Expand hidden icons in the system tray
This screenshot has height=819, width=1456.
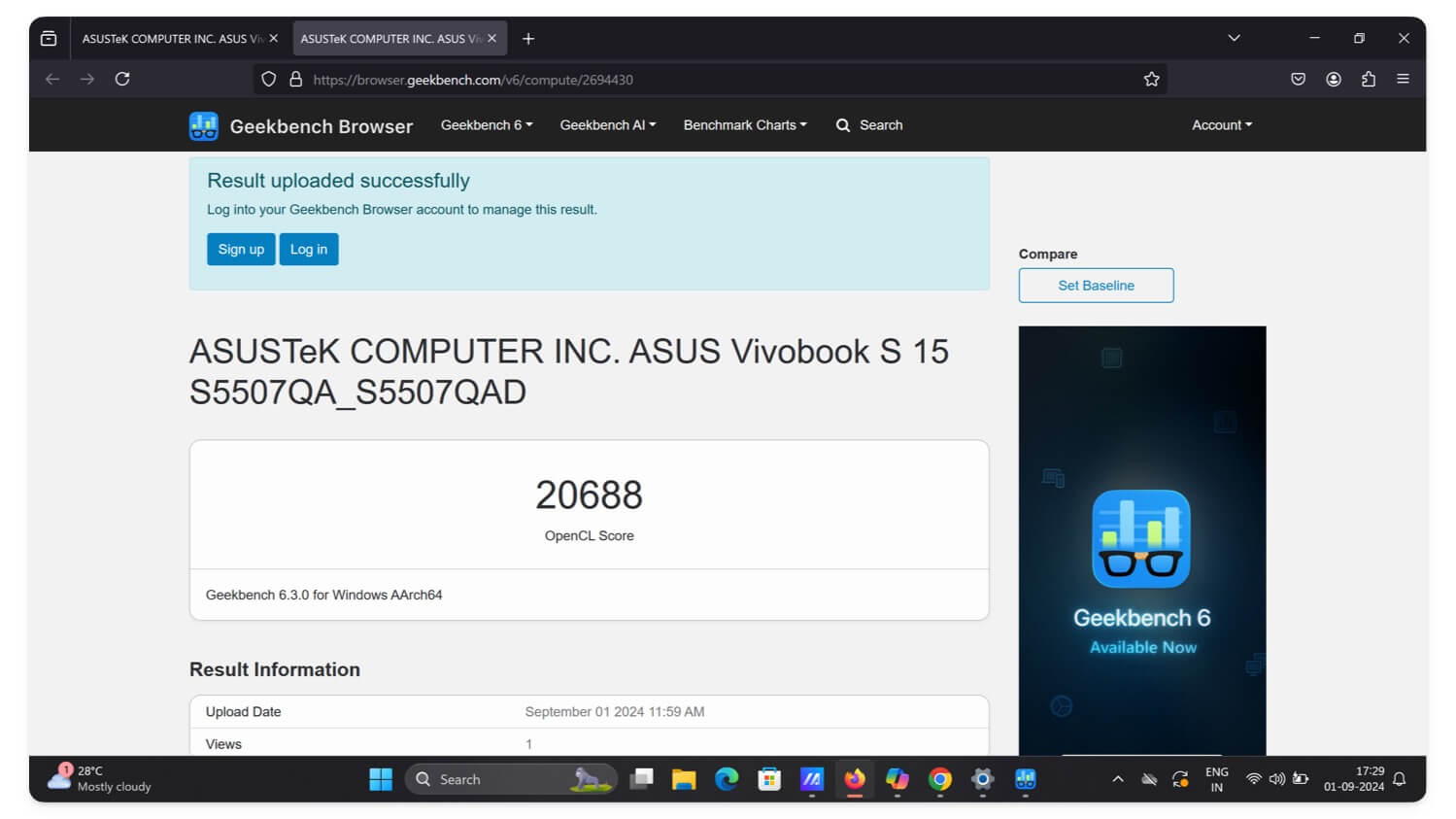pyautogui.click(x=1118, y=779)
